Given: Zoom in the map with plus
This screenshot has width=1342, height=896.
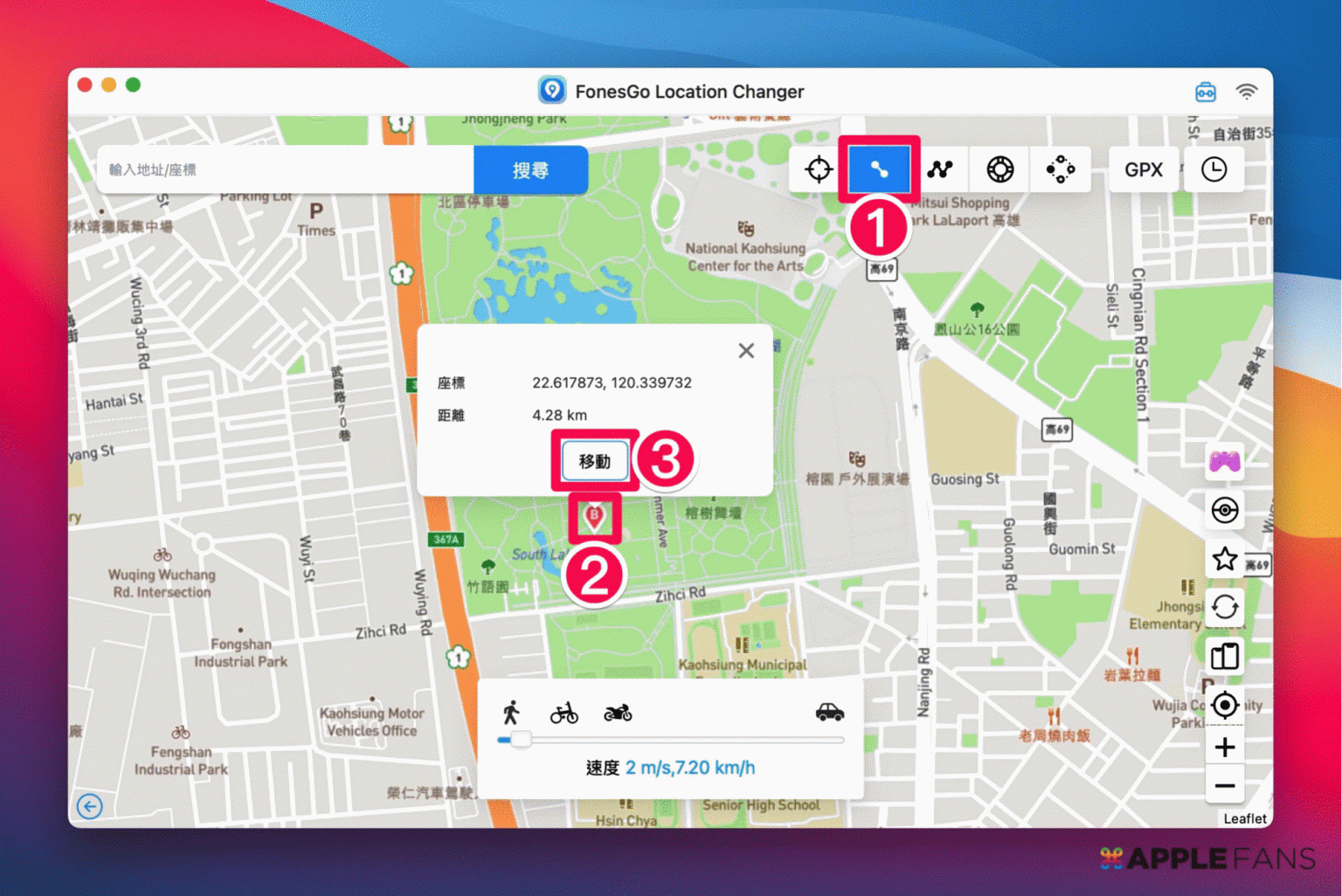Looking at the screenshot, I should pos(1224,748).
